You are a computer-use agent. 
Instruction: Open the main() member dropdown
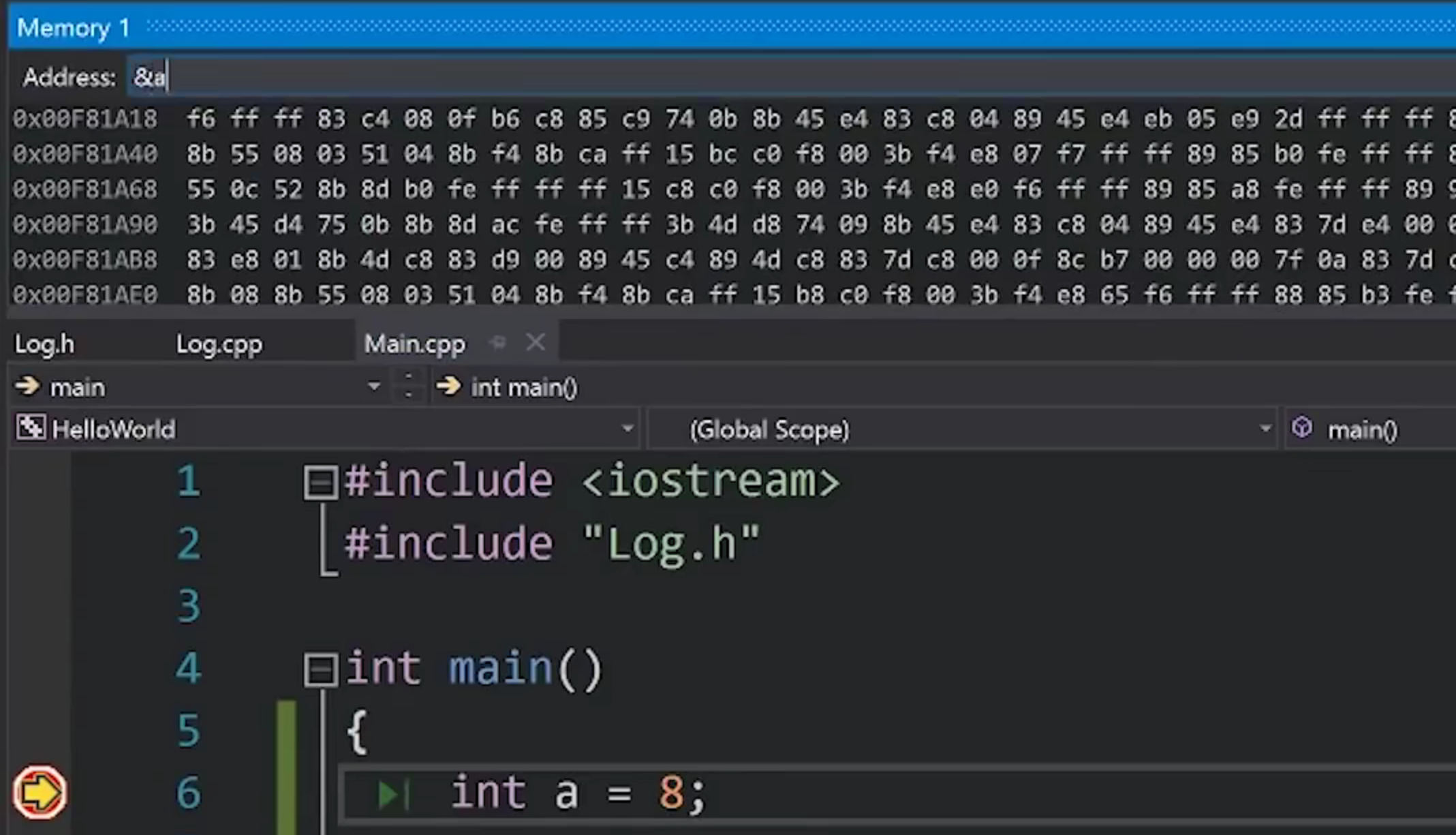1371,429
